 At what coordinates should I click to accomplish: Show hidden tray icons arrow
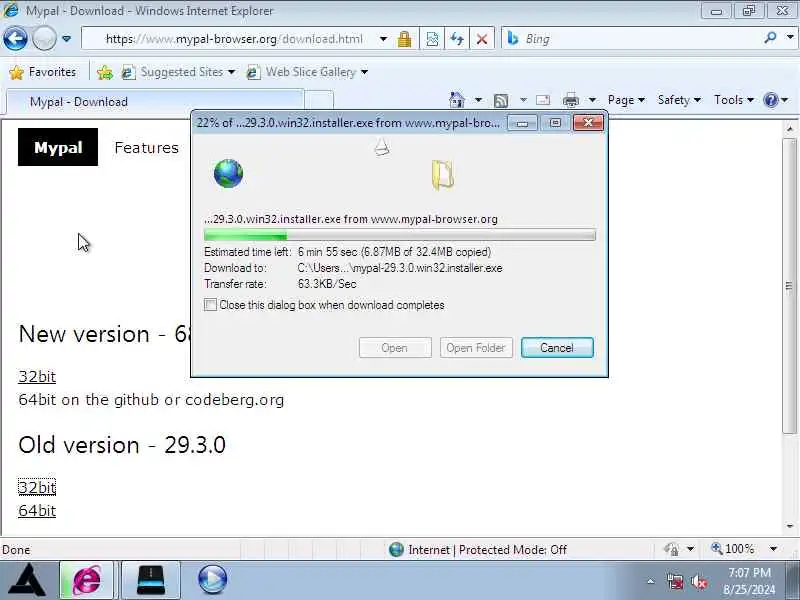[651, 581]
